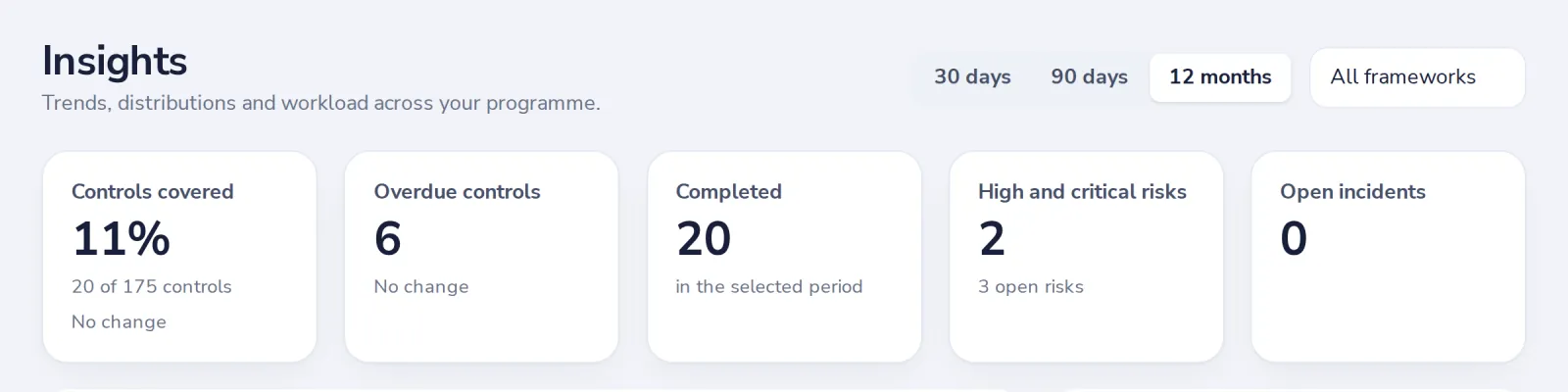Click the 20 of 175 controls text
1568x392 pixels.
click(152, 286)
